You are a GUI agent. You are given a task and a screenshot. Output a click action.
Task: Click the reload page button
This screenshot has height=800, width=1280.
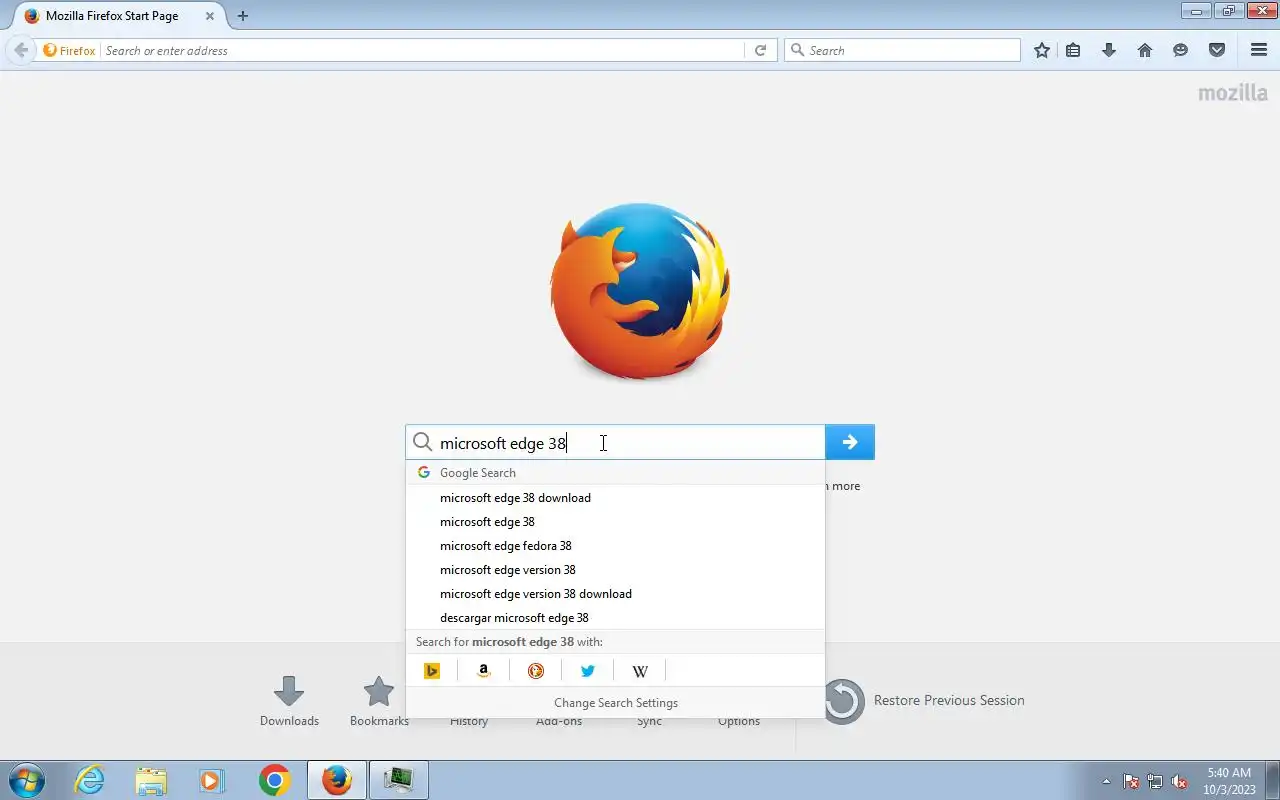760,50
